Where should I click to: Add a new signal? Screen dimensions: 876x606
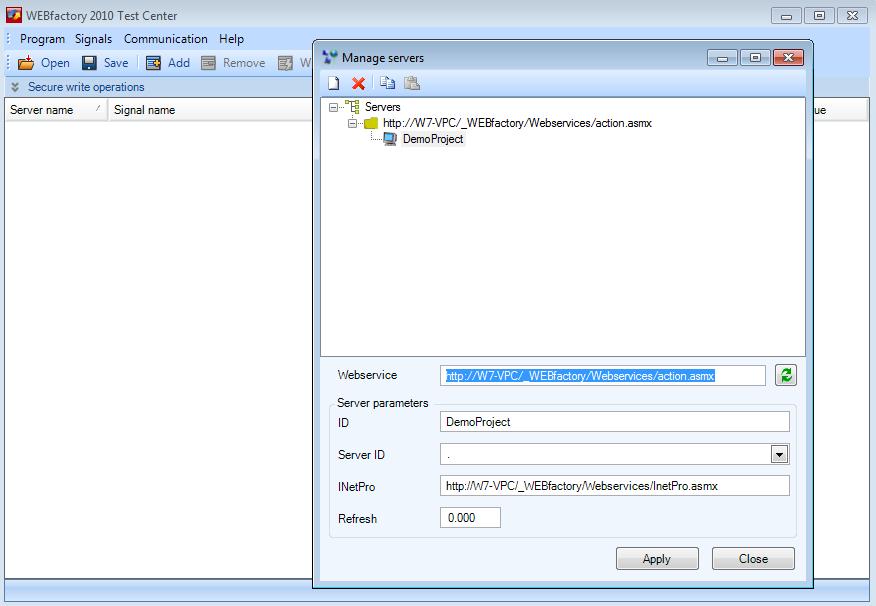(169, 62)
